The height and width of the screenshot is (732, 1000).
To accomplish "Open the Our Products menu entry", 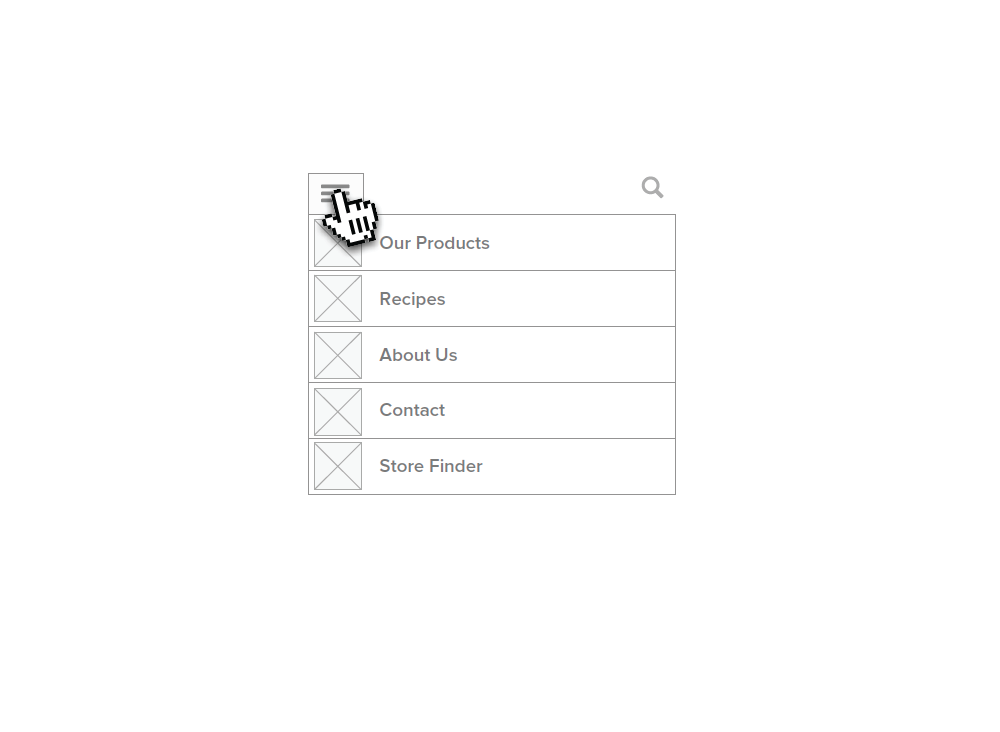I will 434,243.
